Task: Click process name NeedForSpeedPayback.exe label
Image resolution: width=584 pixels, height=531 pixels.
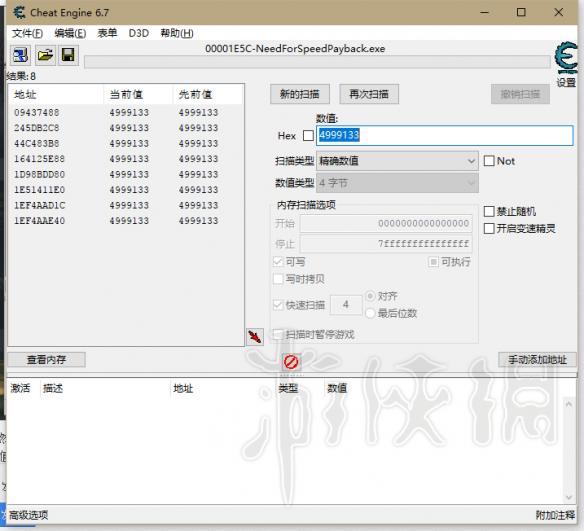Action: point(295,49)
